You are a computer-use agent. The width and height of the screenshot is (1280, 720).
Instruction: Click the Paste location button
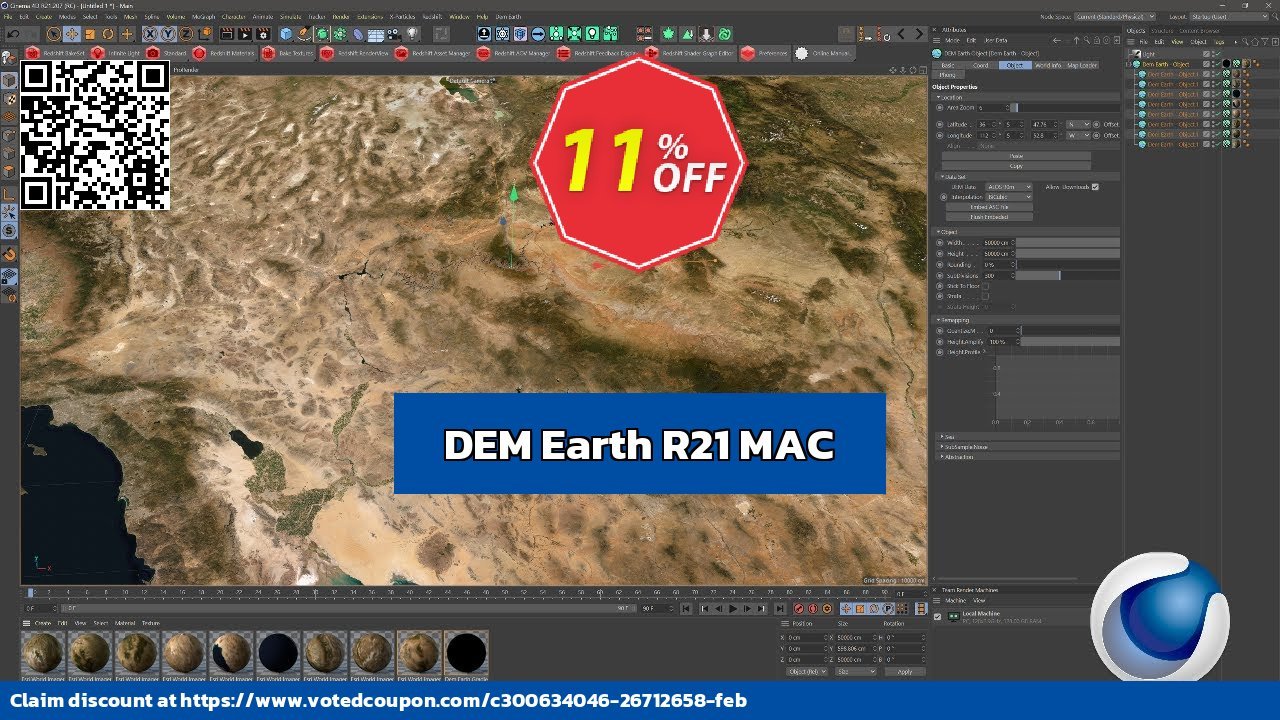click(x=1016, y=156)
